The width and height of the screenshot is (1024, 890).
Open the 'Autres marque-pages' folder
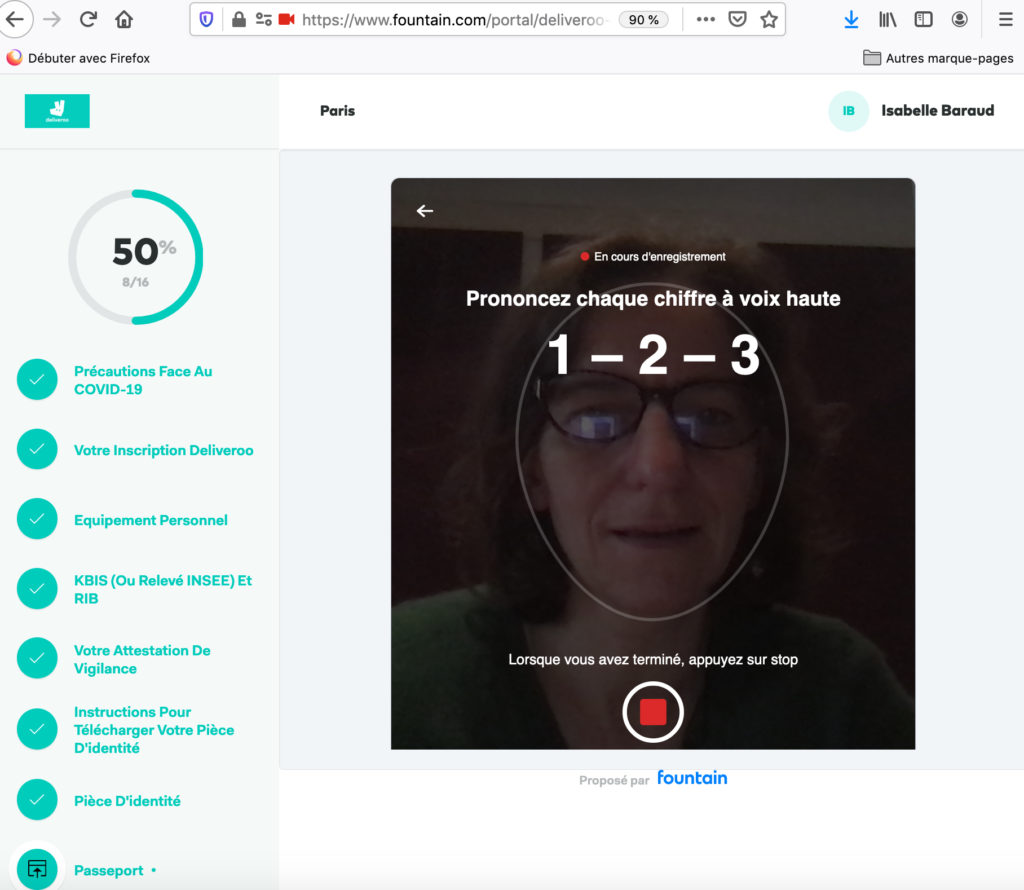click(x=938, y=58)
